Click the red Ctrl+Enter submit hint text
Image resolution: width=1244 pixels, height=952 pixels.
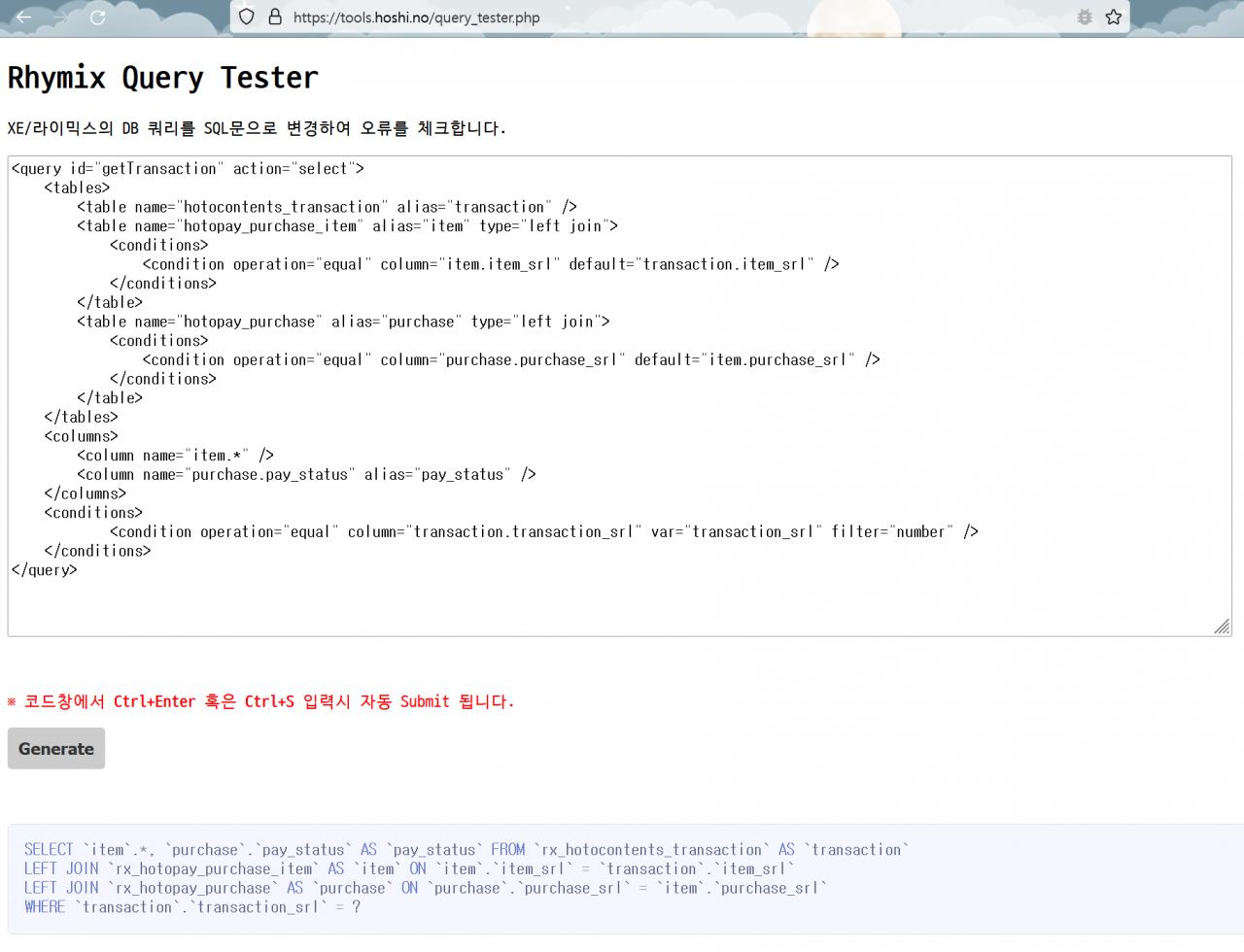tap(260, 701)
